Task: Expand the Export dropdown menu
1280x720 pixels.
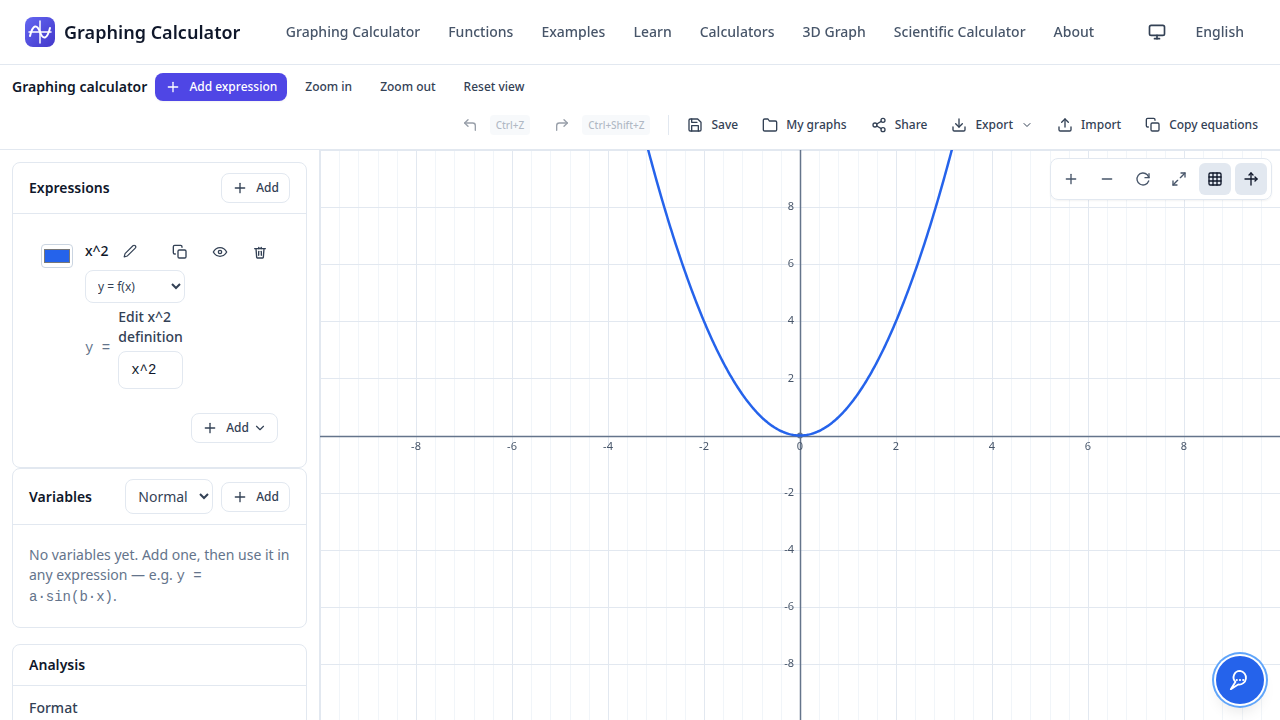Action: (x=991, y=125)
